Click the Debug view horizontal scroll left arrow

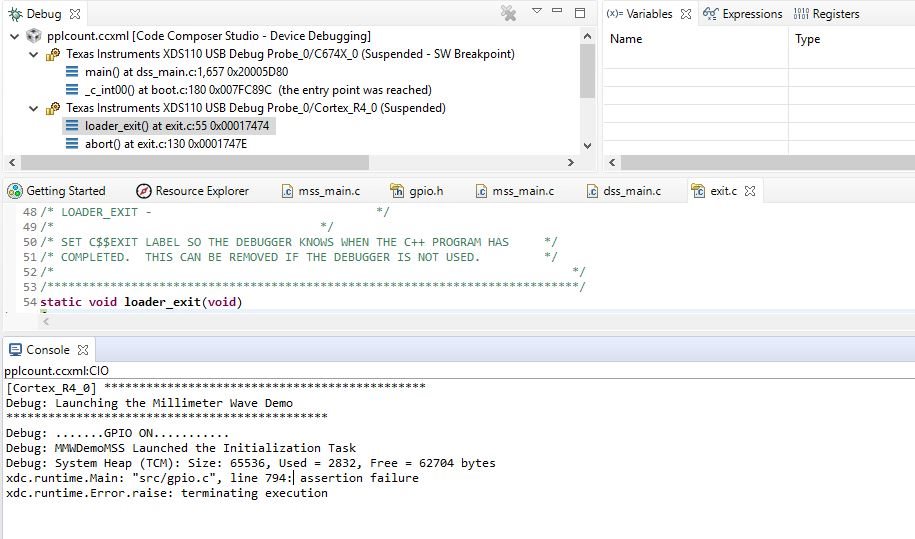click(x=12, y=163)
